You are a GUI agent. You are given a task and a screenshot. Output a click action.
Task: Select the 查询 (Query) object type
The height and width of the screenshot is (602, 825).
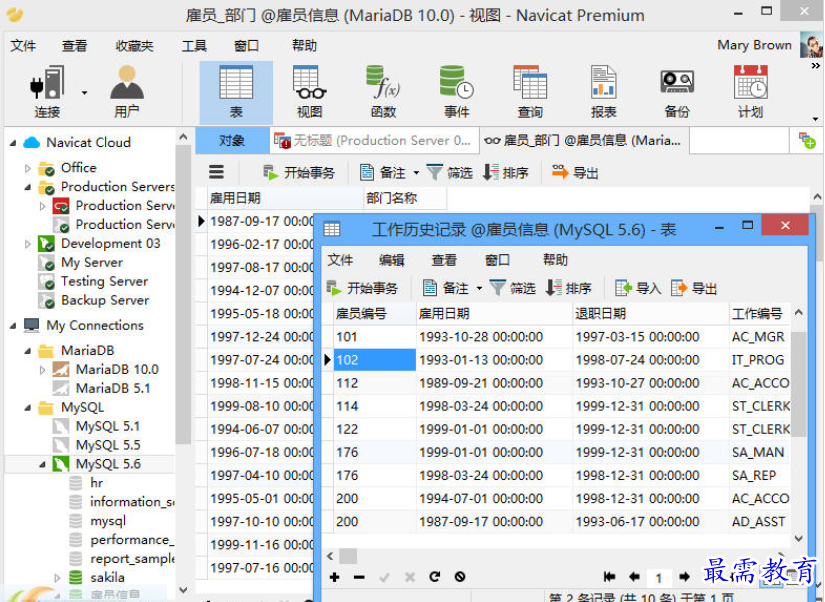pyautogui.click(x=530, y=92)
